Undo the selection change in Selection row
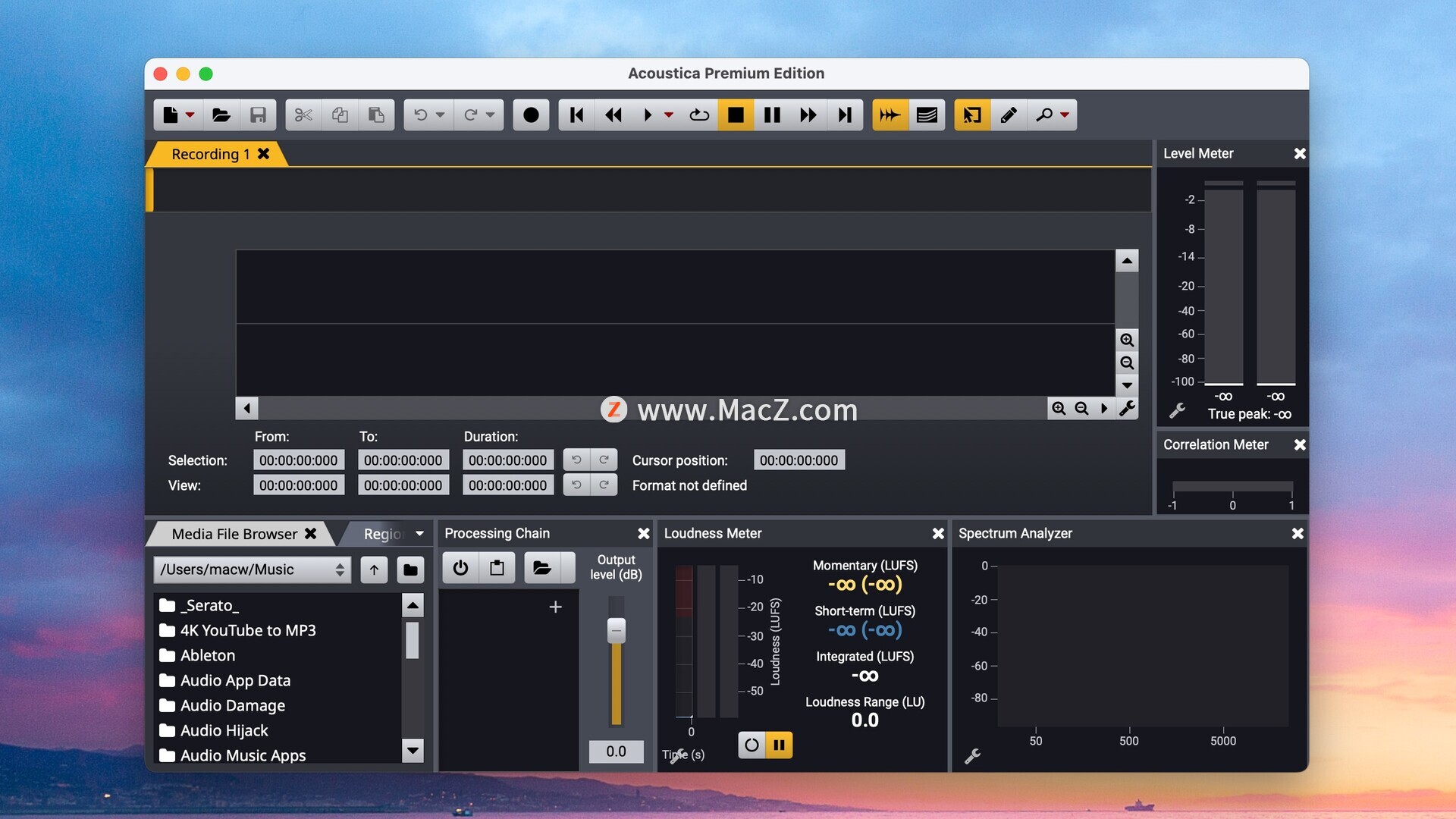This screenshot has height=819, width=1456. click(576, 460)
